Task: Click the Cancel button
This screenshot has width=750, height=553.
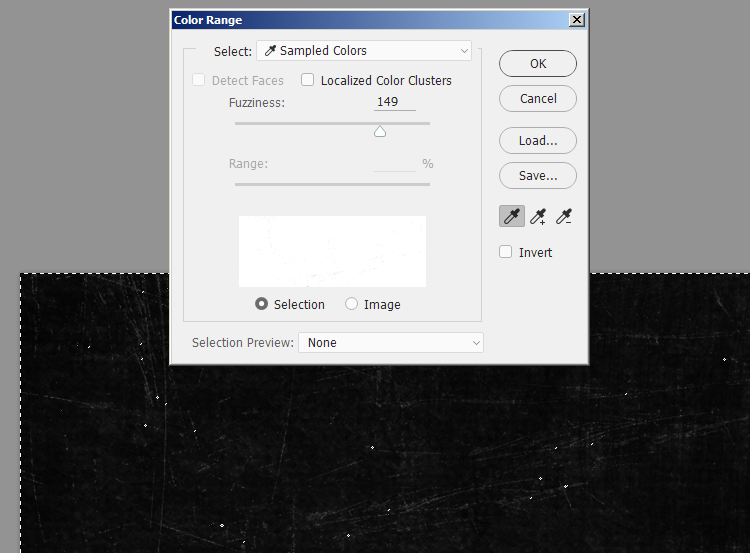Action: tap(538, 98)
